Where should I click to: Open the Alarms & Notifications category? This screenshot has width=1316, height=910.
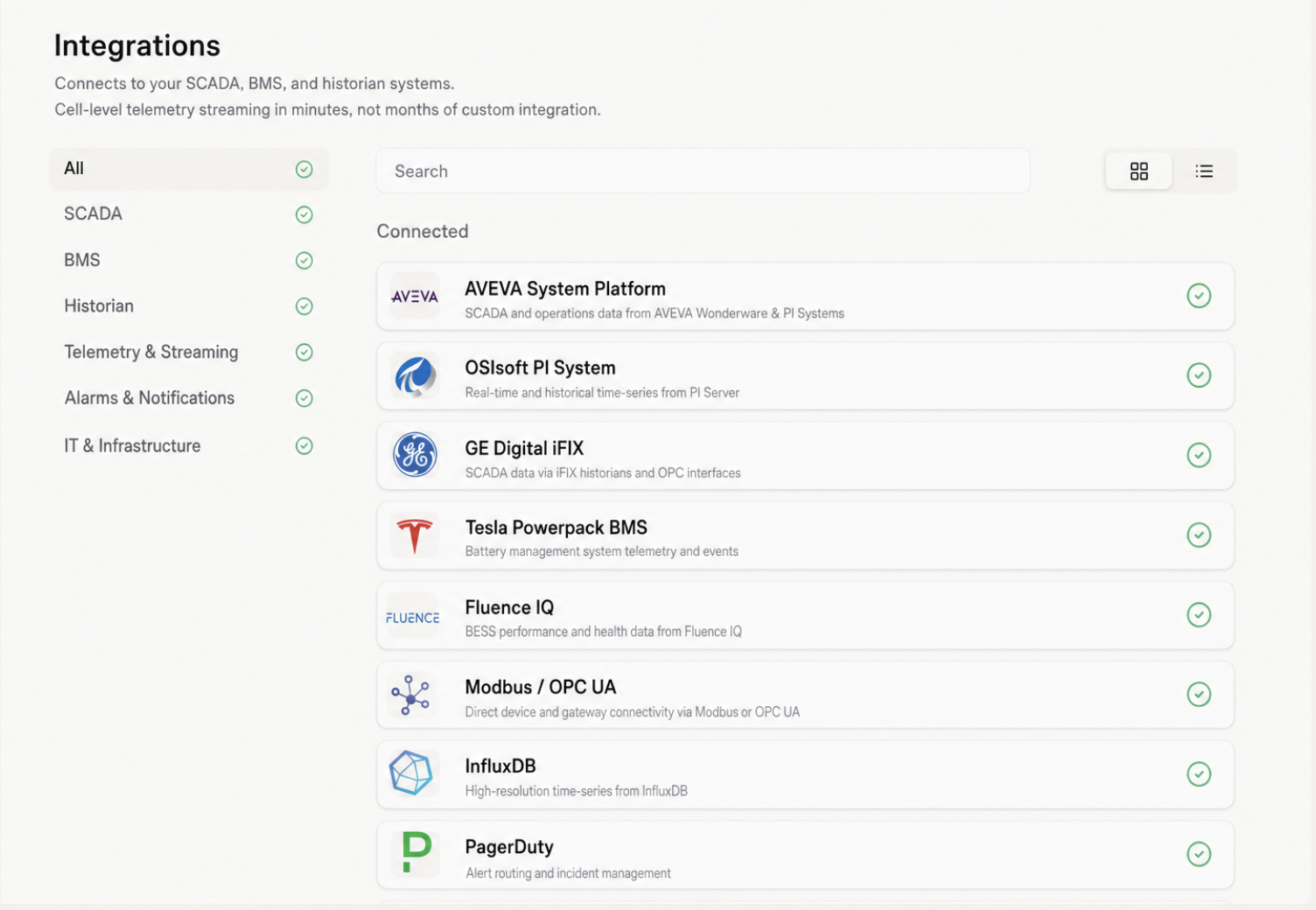pyautogui.click(x=150, y=398)
